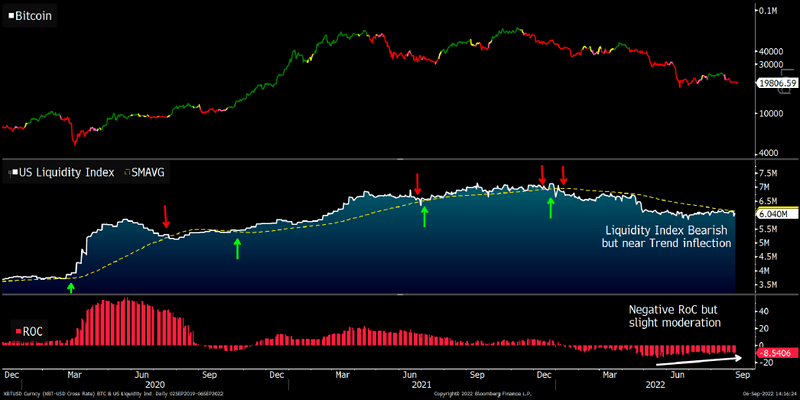
Task: Click the 'Negative RoC but slight moderation' note
Action: (673, 316)
